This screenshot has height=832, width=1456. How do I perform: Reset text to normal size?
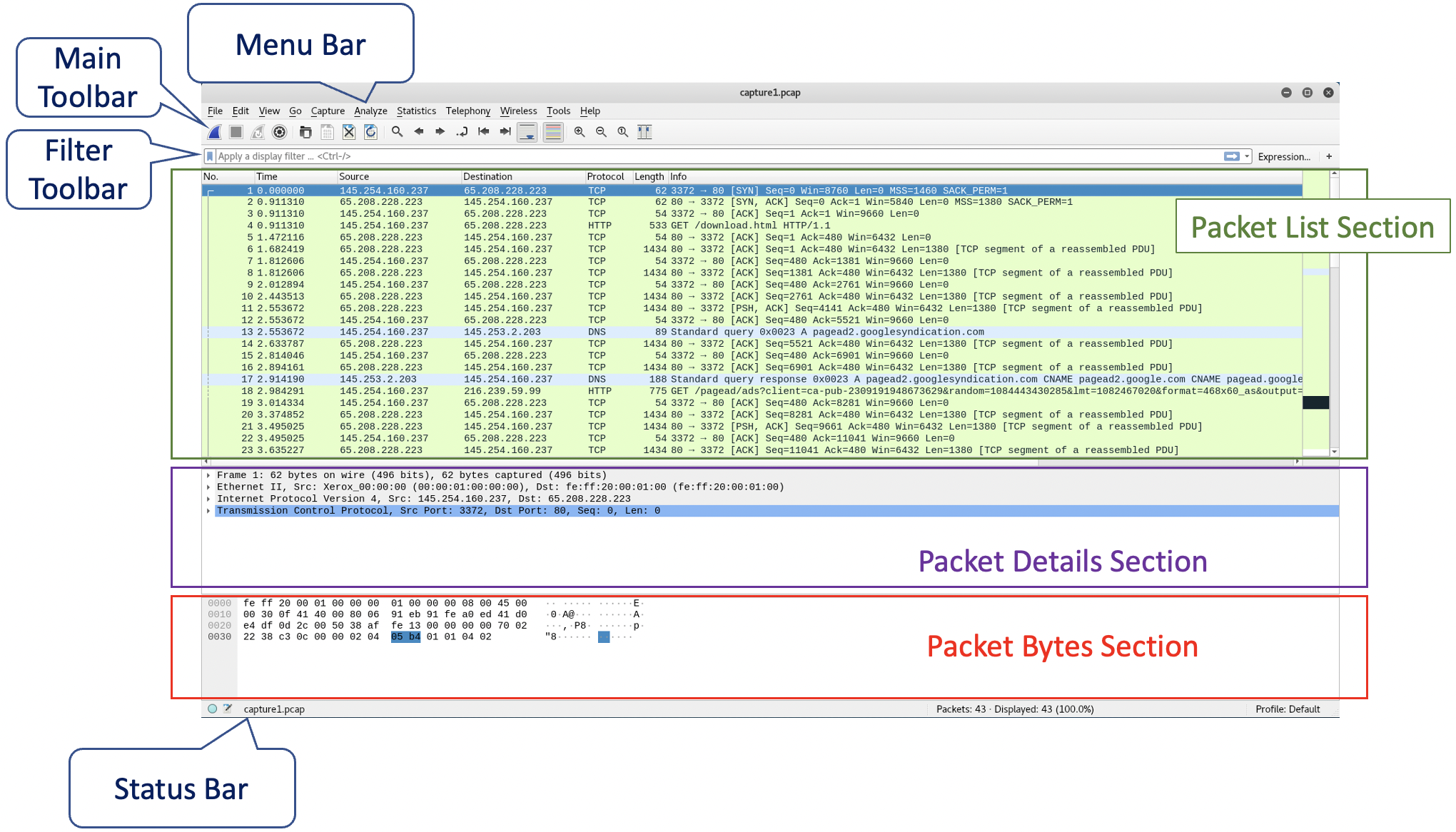click(x=623, y=132)
